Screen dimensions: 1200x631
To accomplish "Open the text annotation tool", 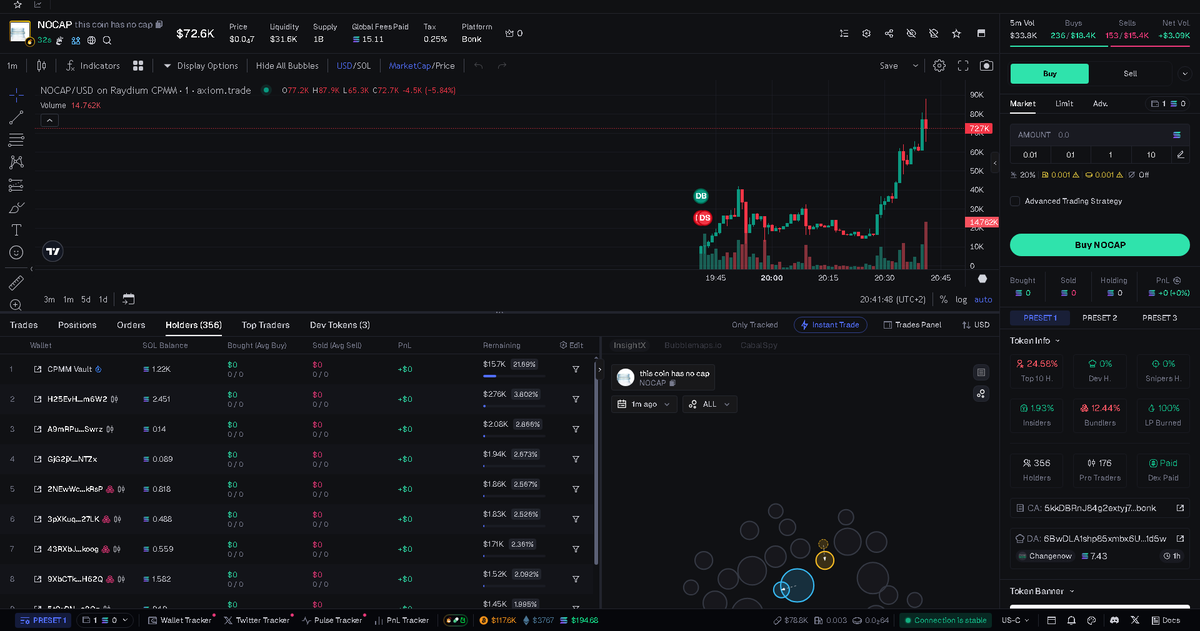I will pos(17,230).
